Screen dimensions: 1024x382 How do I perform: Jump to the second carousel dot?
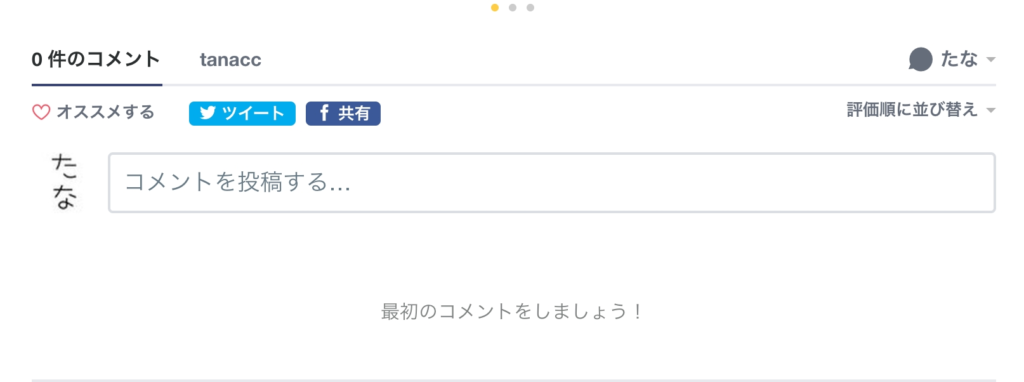[x=513, y=8]
